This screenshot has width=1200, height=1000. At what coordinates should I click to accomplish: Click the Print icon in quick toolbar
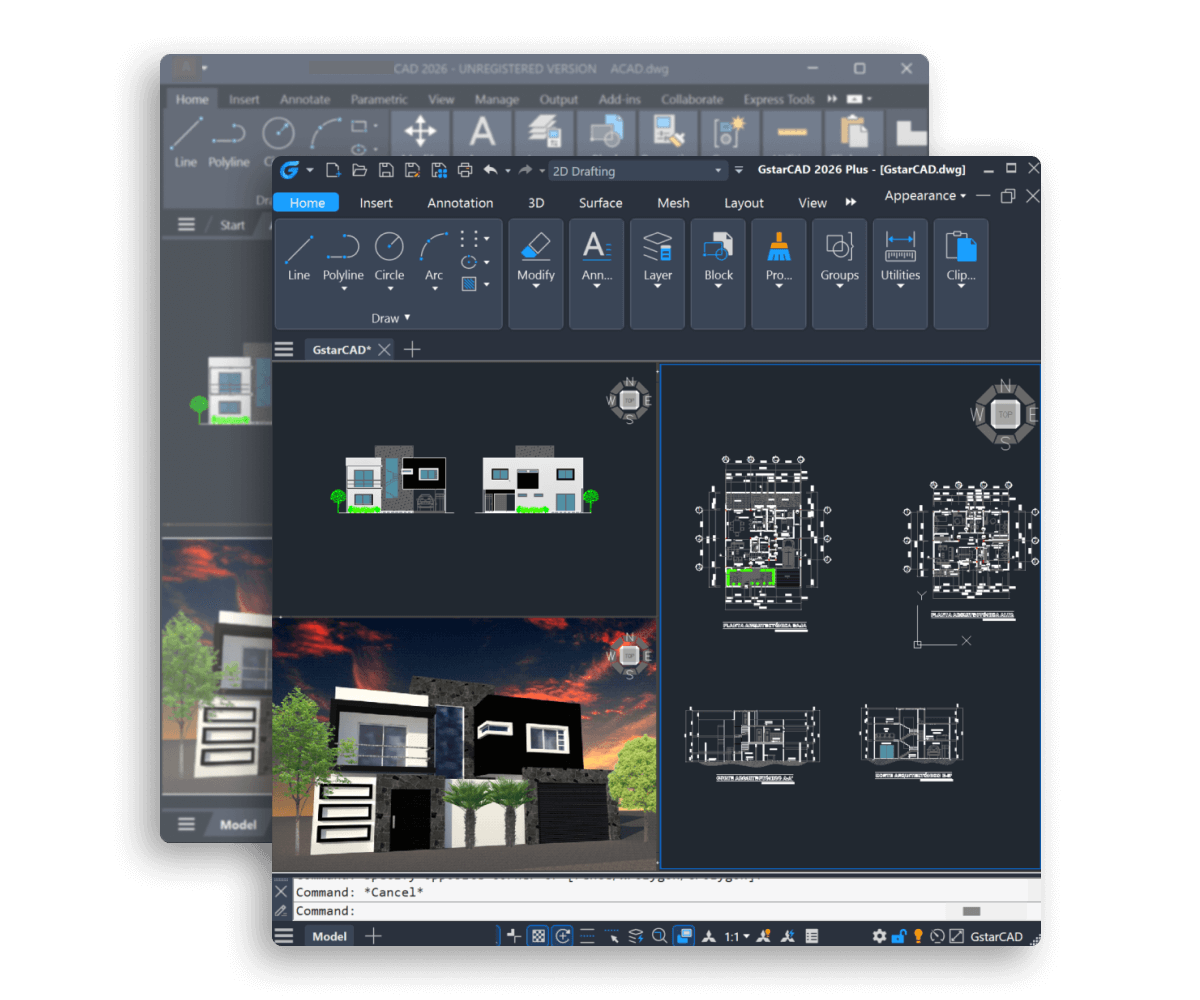tap(464, 170)
